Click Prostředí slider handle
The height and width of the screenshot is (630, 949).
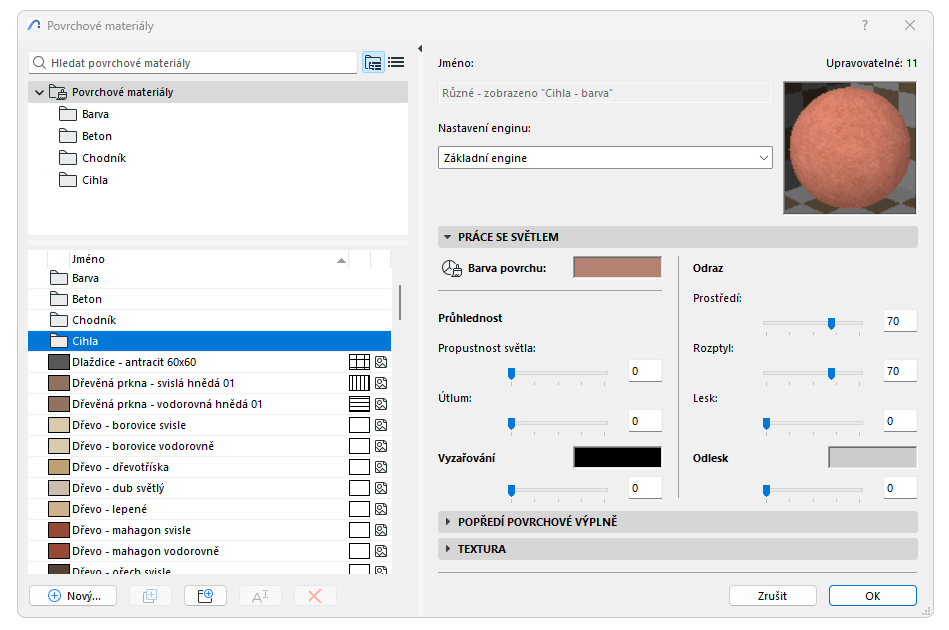(x=832, y=324)
